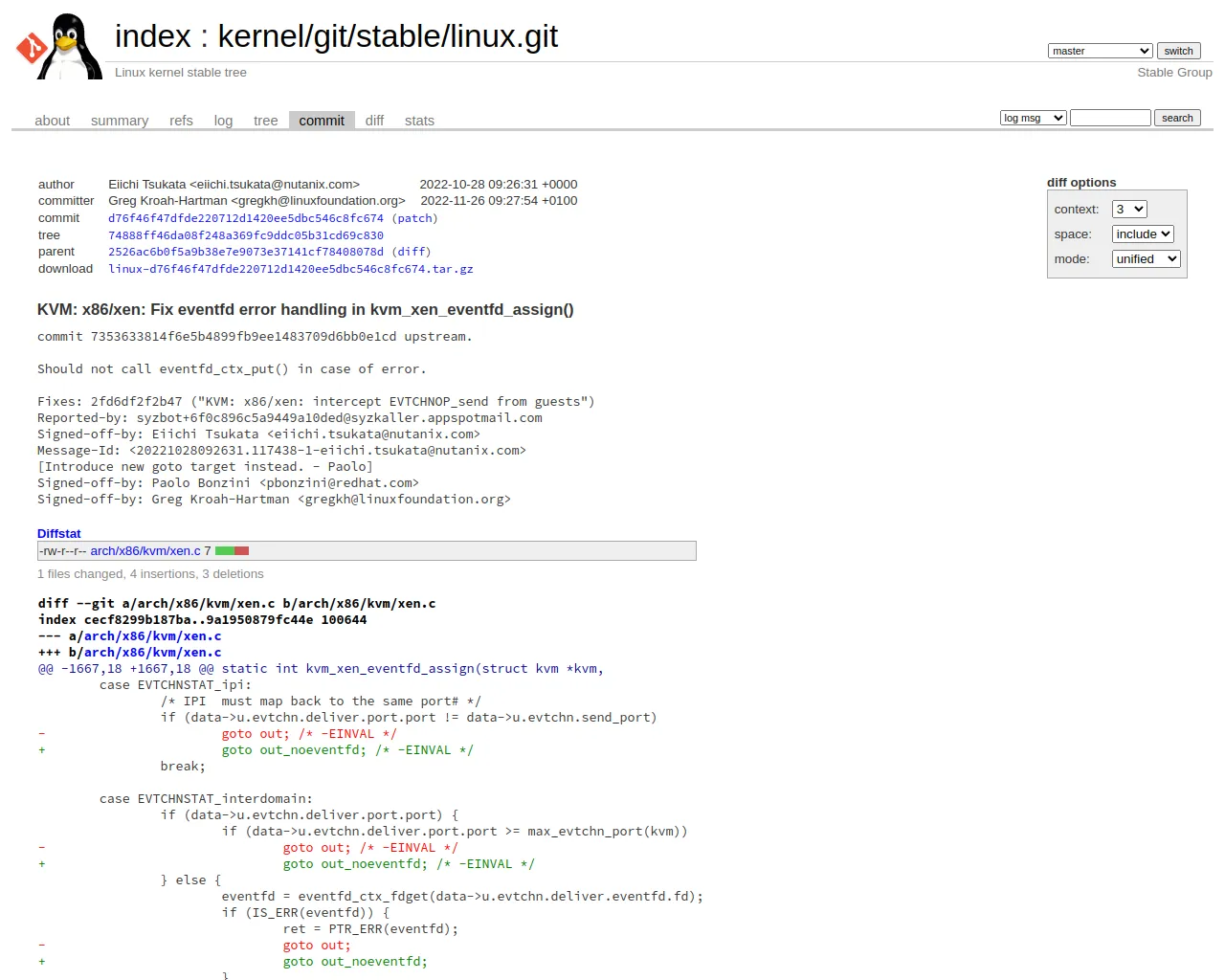The height and width of the screenshot is (980, 1225).
Task: Open the context lines dropdown set to 3
Action: tap(1129, 210)
